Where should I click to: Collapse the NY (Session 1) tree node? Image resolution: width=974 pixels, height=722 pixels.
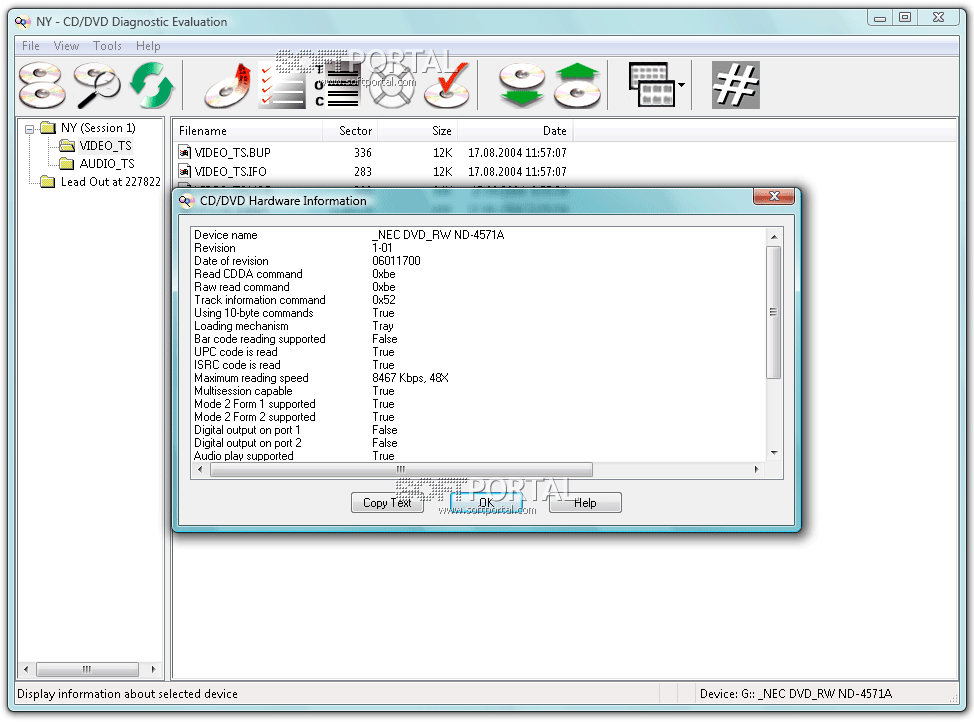tap(29, 129)
